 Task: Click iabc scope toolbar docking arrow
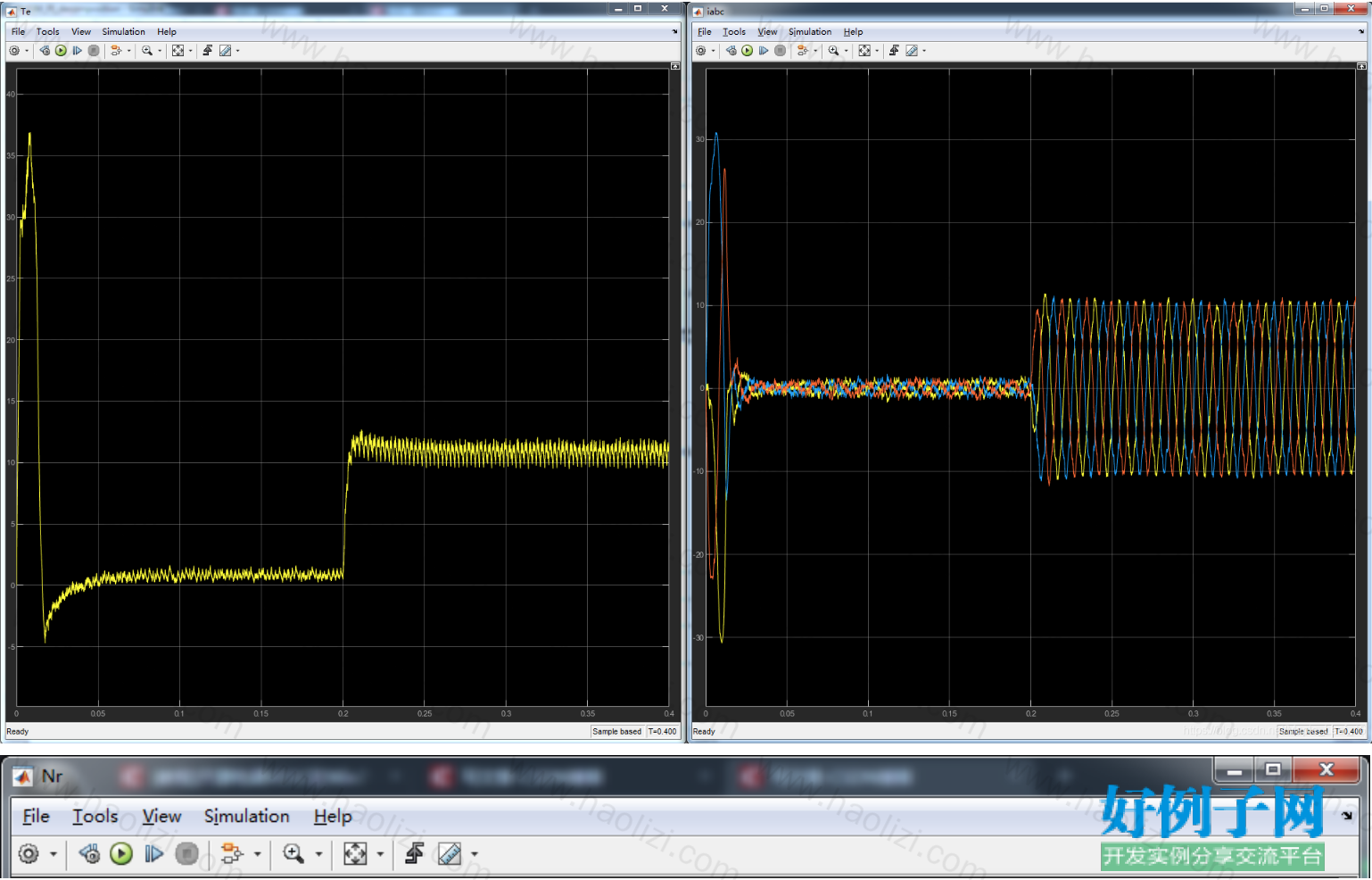coord(1361,31)
